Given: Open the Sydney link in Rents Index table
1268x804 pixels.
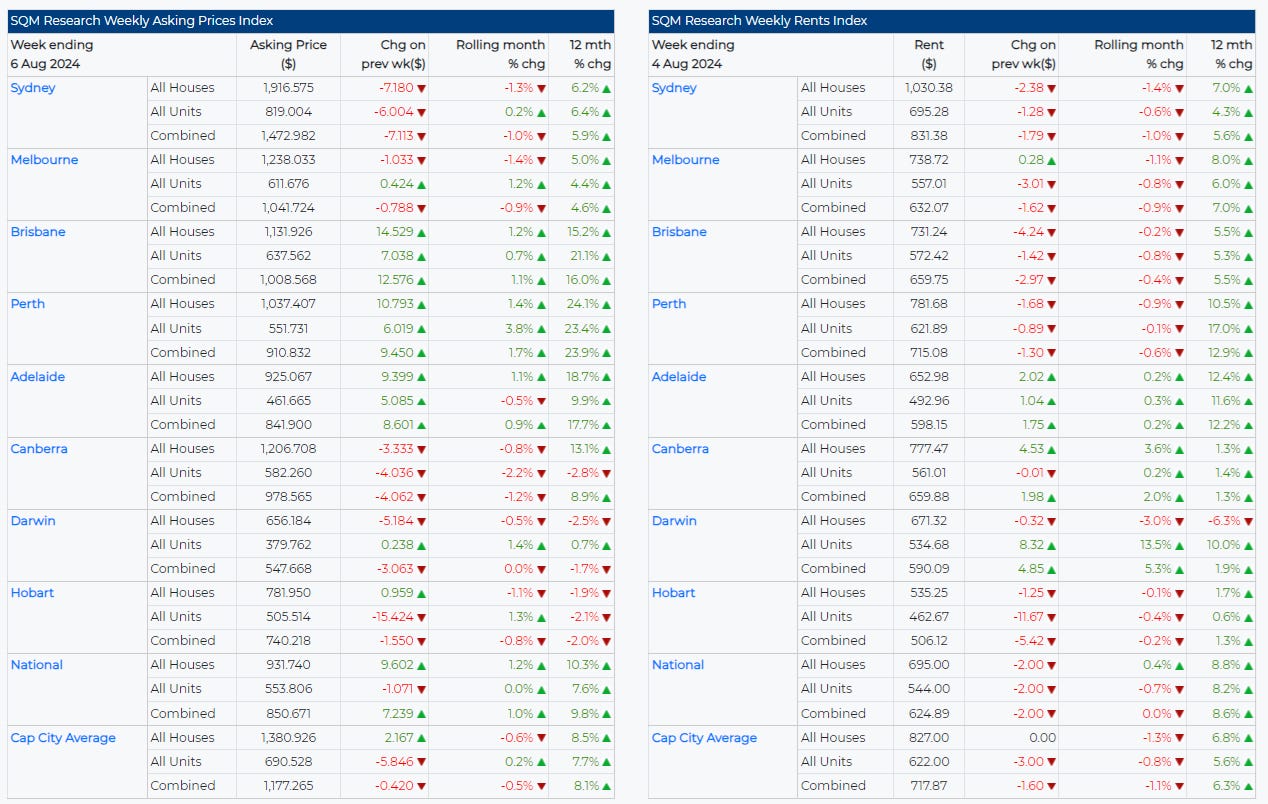Looking at the screenshot, I should 674,88.
